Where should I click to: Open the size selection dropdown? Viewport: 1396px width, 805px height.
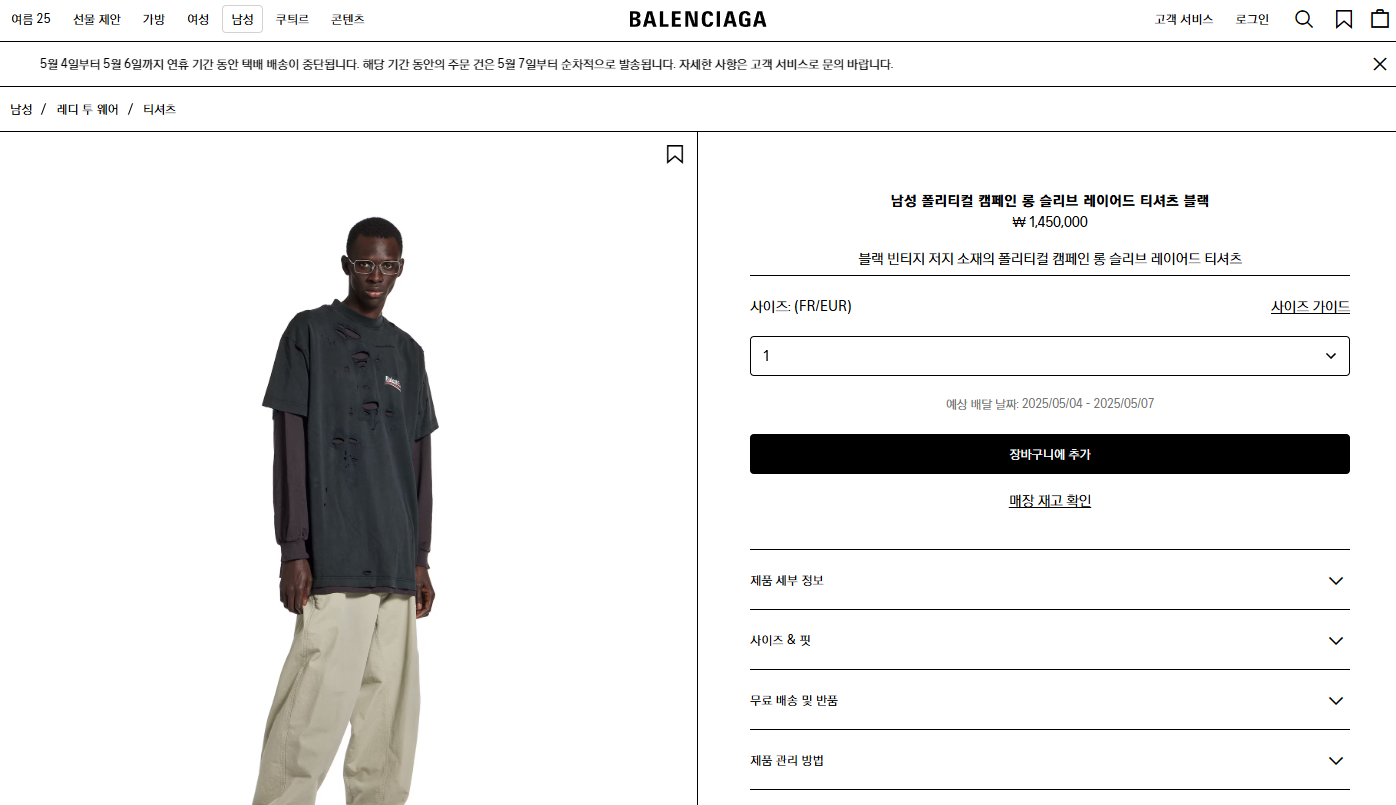[1050, 356]
